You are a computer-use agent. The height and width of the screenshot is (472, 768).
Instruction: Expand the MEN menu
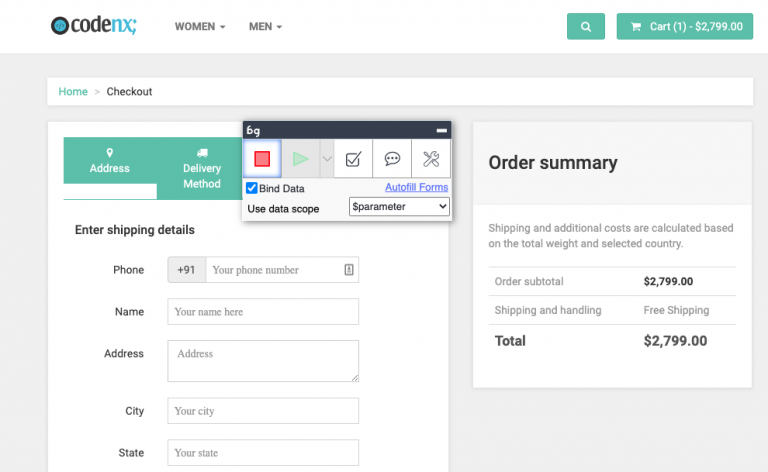(x=265, y=27)
